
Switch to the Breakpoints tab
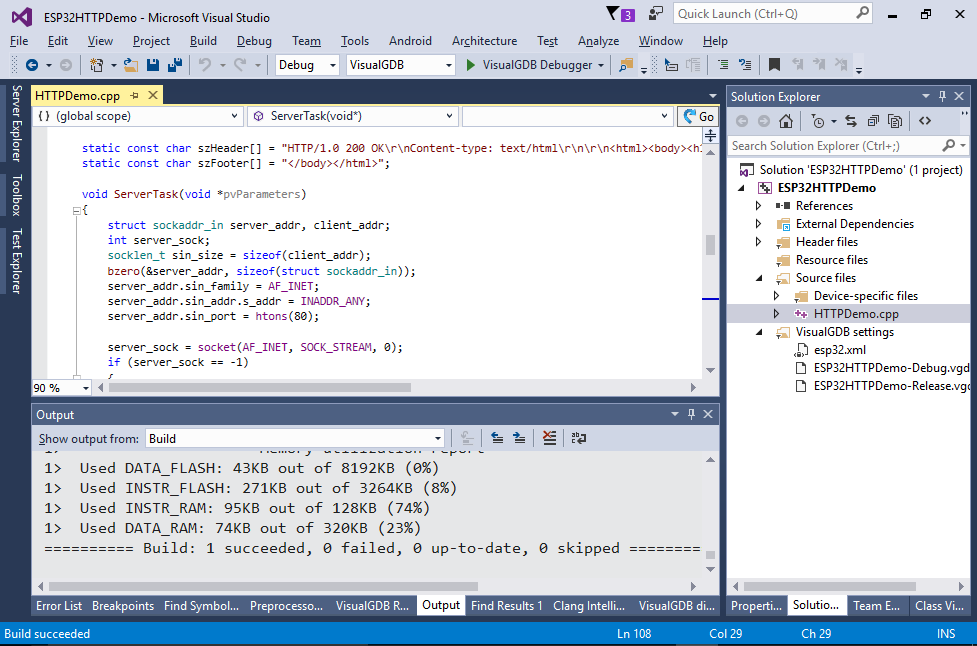tap(123, 606)
